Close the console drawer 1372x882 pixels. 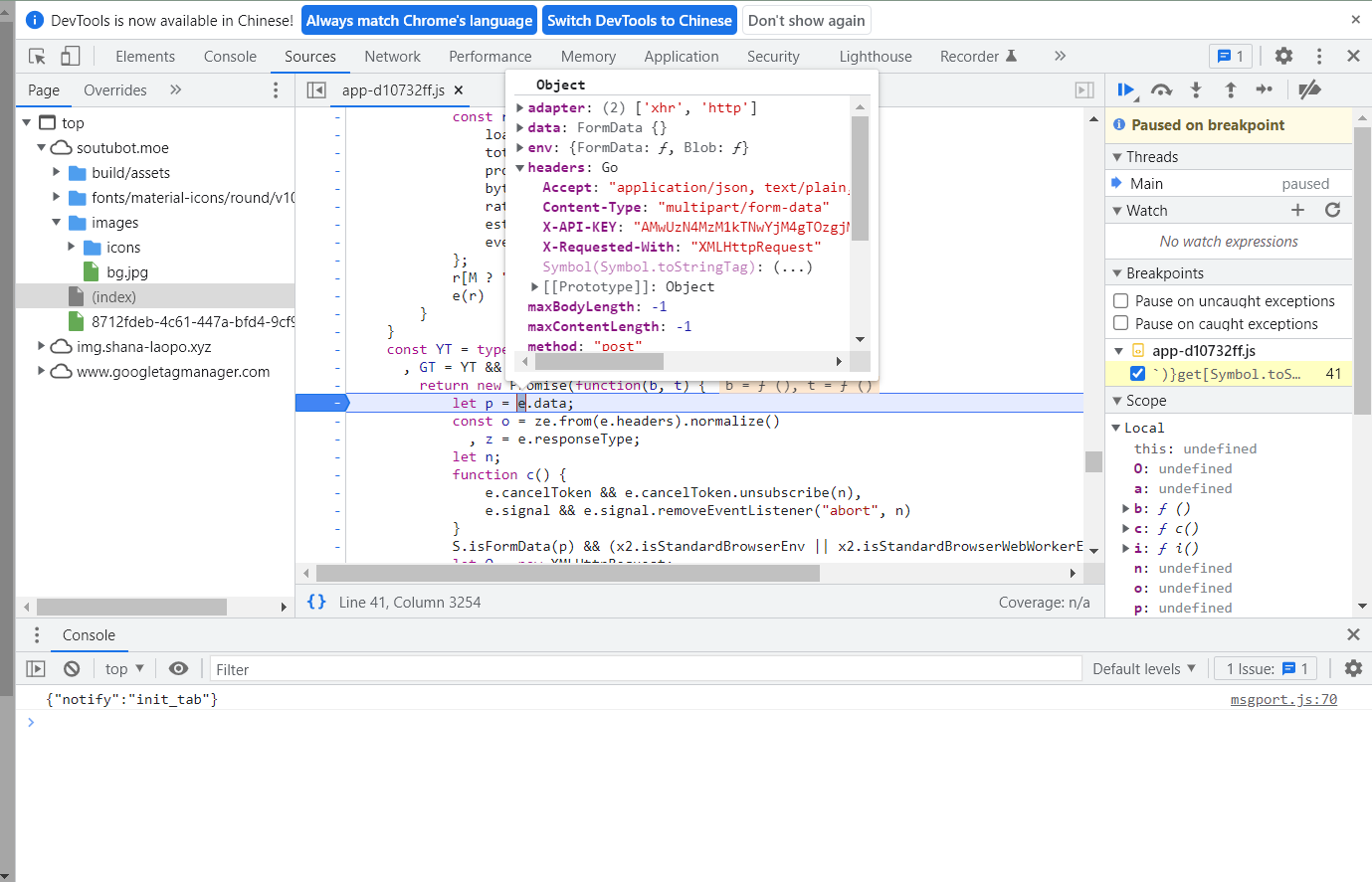[x=1353, y=634]
